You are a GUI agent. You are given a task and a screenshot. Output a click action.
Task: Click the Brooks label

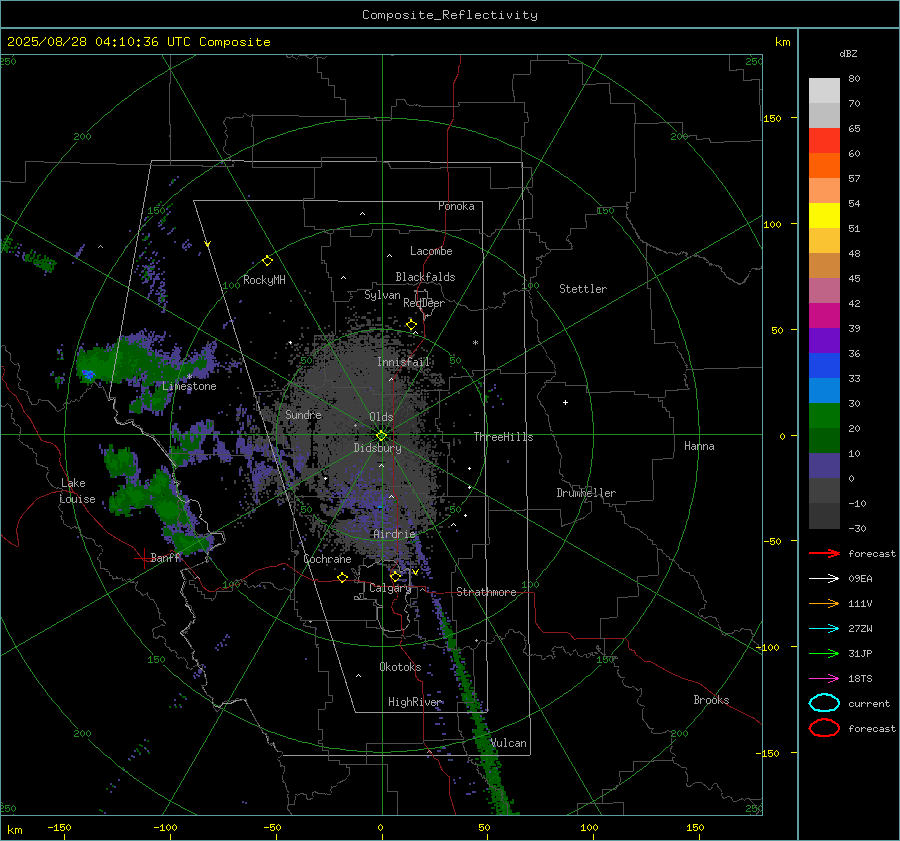[x=711, y=700]
